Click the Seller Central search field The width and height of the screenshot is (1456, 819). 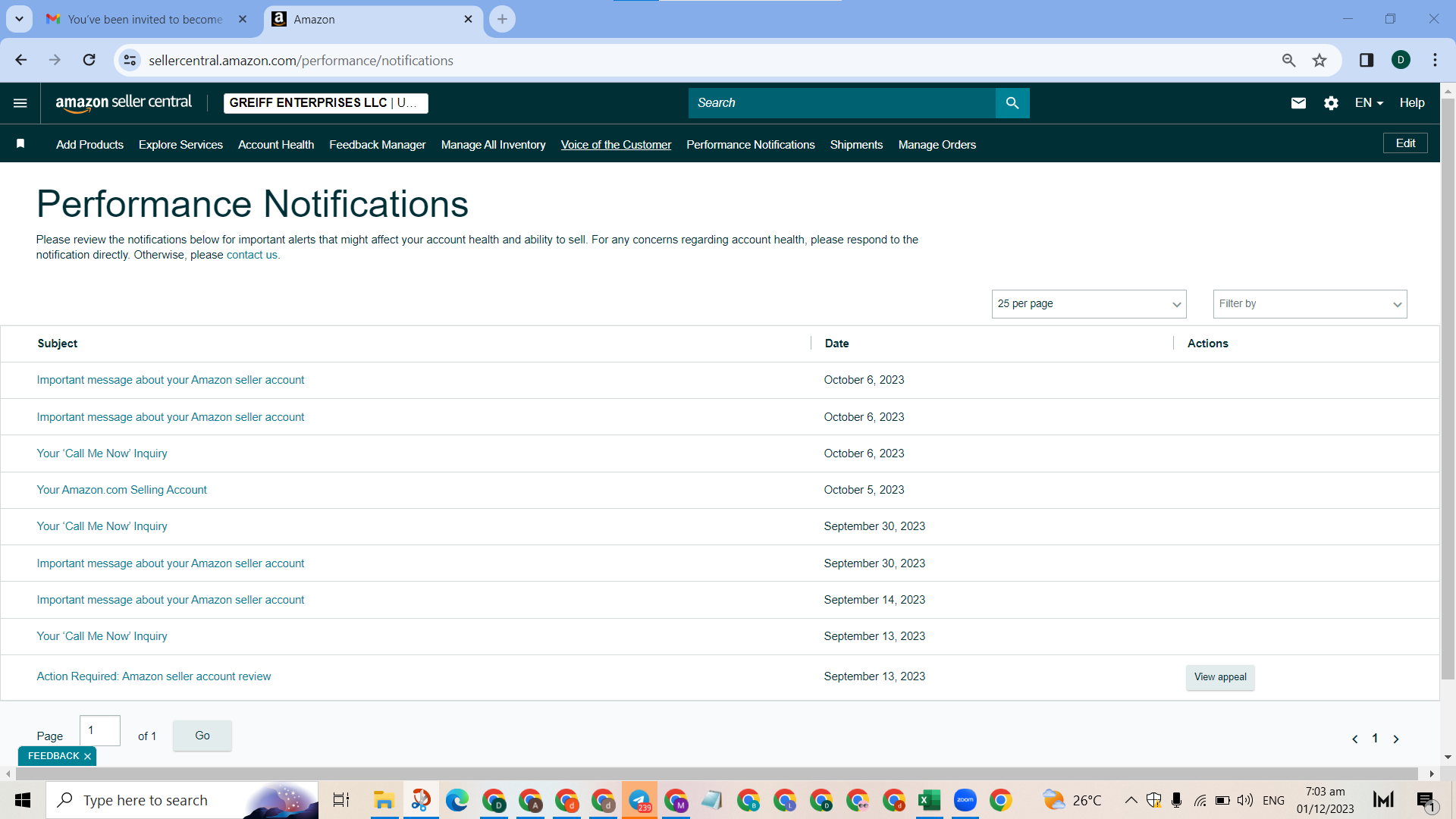click(842, 103)
